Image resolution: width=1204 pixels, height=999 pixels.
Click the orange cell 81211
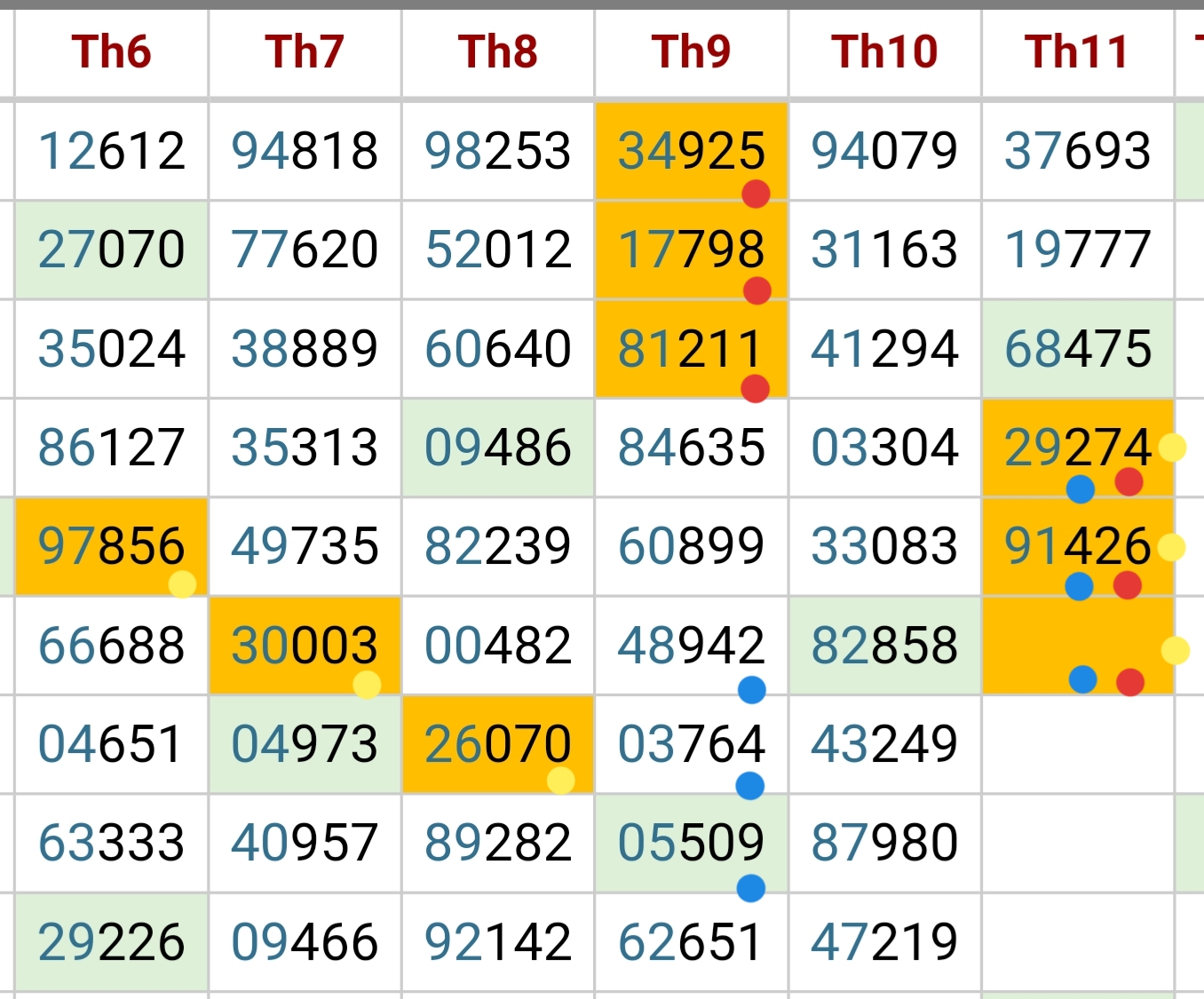(x=691, y=348)
